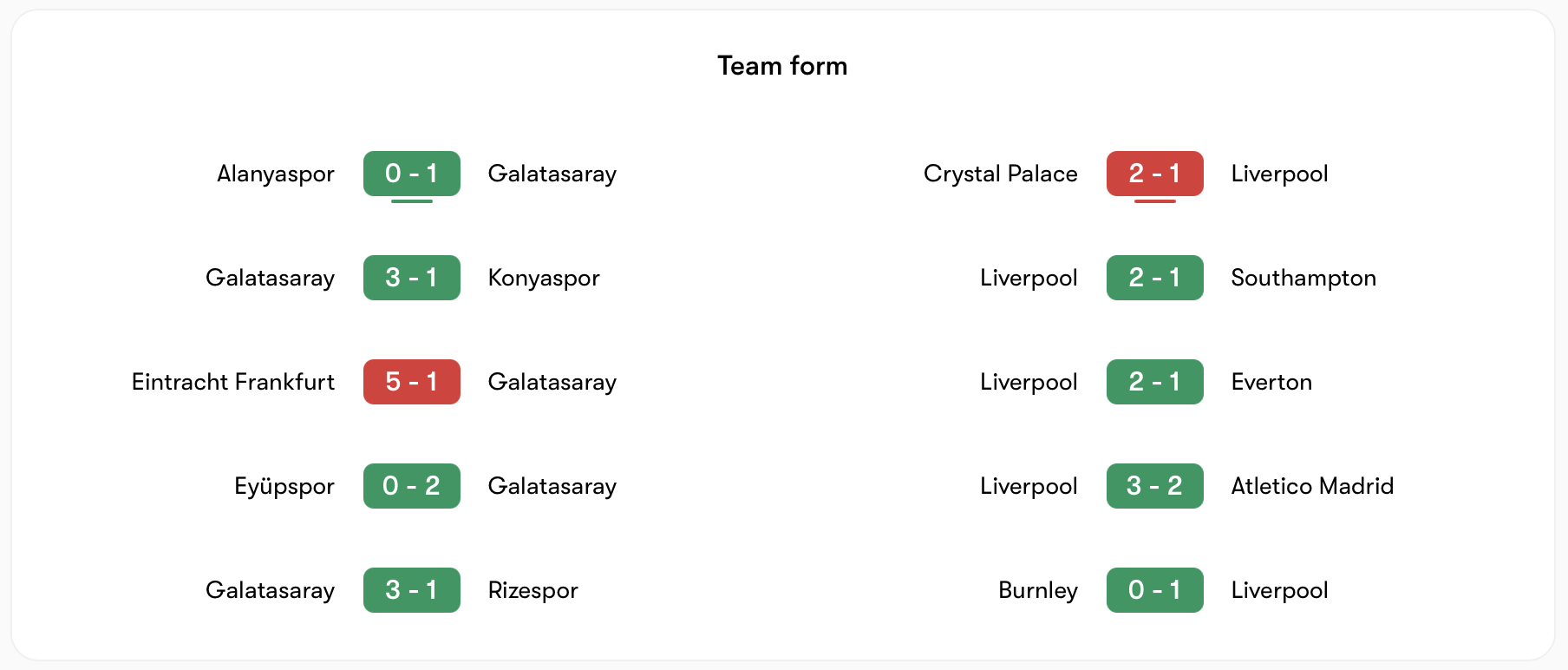Select the Rizespor team name
1568x670 pixels.
pyautogui.click(x=532, y=590)
